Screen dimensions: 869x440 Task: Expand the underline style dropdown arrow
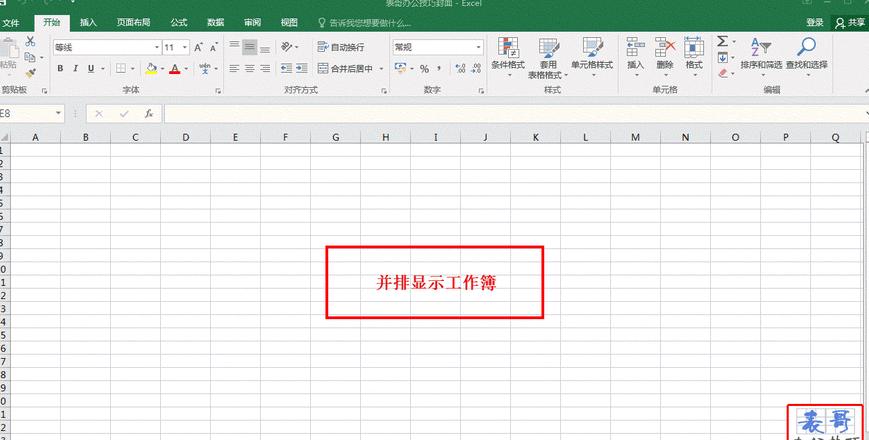[x=103, y=69]
